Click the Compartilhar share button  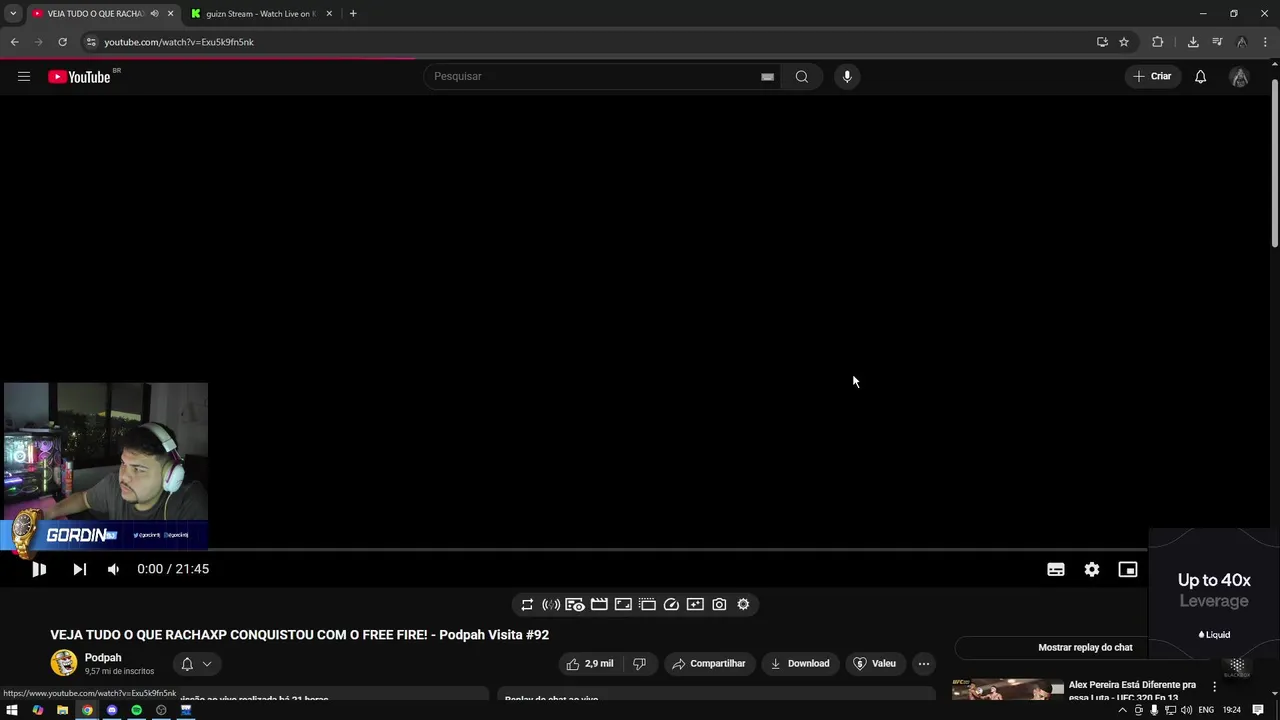tap(709, 663)
